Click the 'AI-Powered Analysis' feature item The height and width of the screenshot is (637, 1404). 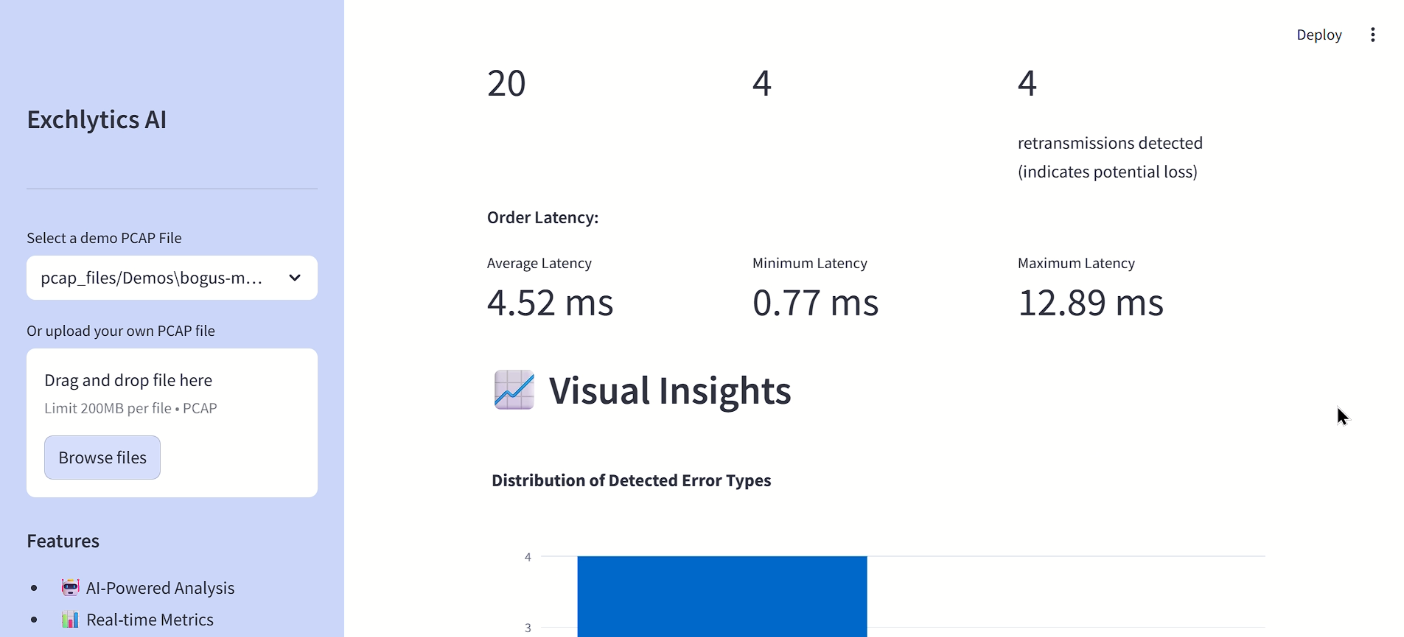pyautogui.click(x=160, y=588)
